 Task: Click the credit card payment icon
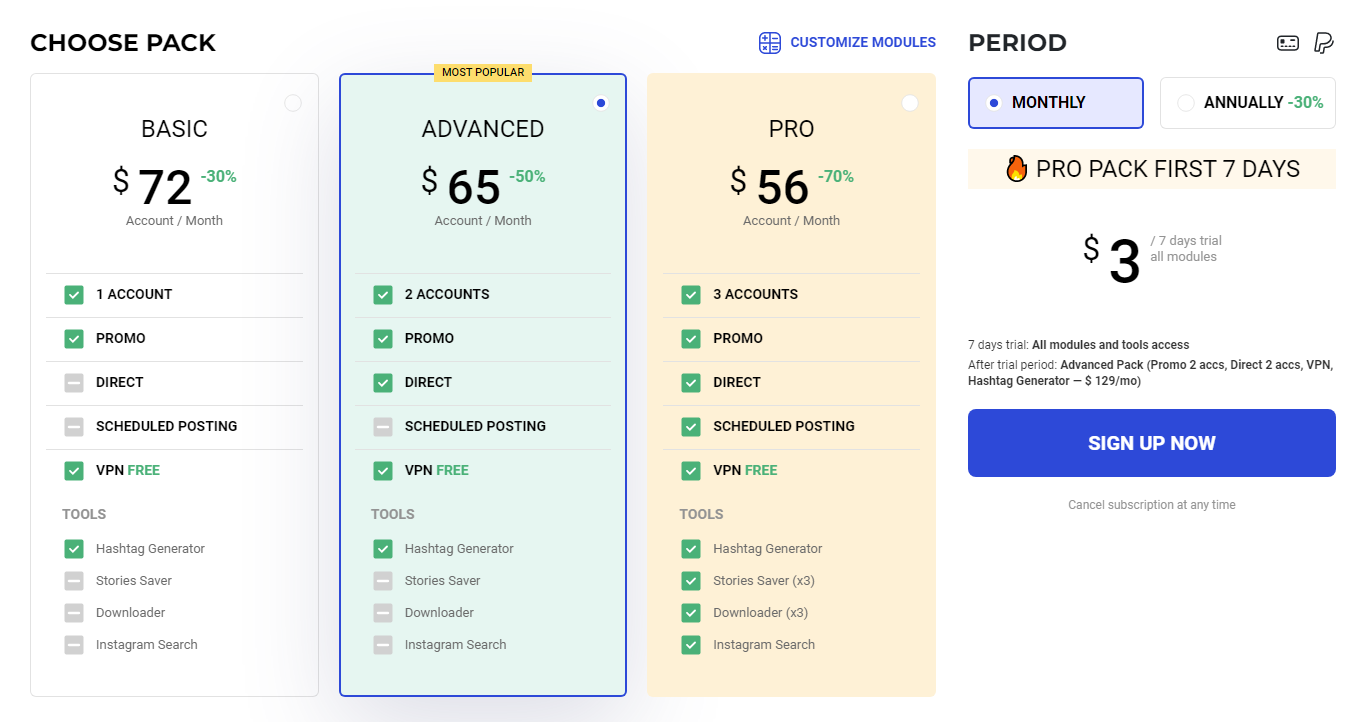(x=1288, y=42)
